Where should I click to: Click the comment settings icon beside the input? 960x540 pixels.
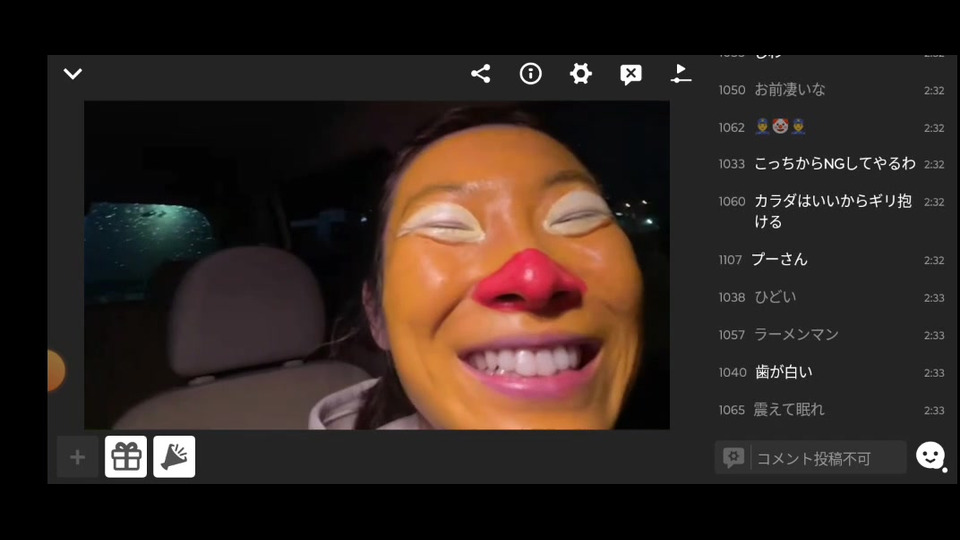click(733, 457)
